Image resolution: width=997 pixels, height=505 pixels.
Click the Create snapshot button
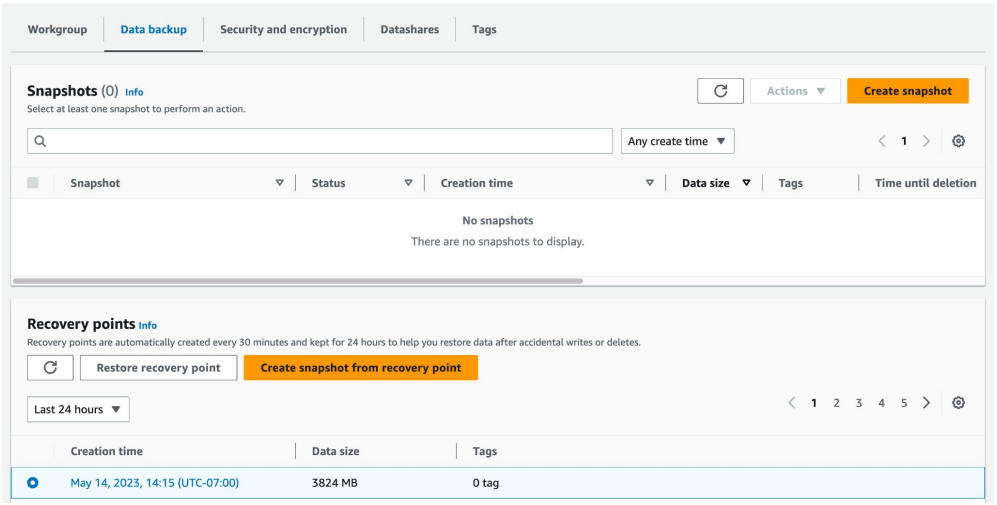tap(907, 91)
